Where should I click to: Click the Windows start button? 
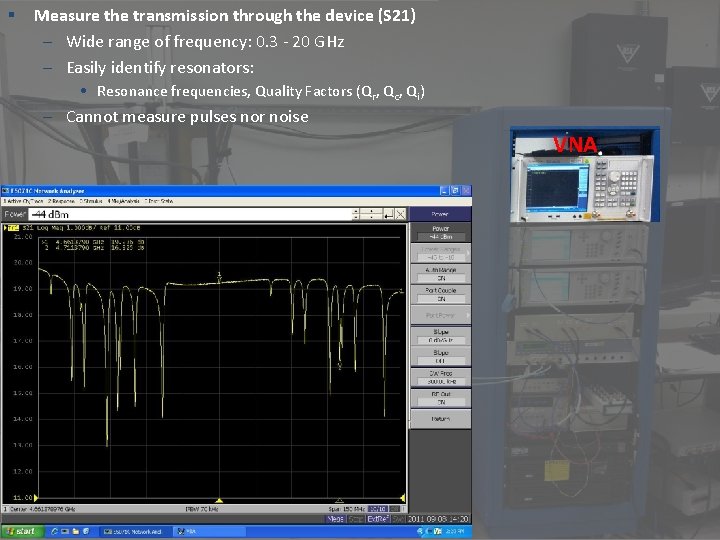(22, 531)
